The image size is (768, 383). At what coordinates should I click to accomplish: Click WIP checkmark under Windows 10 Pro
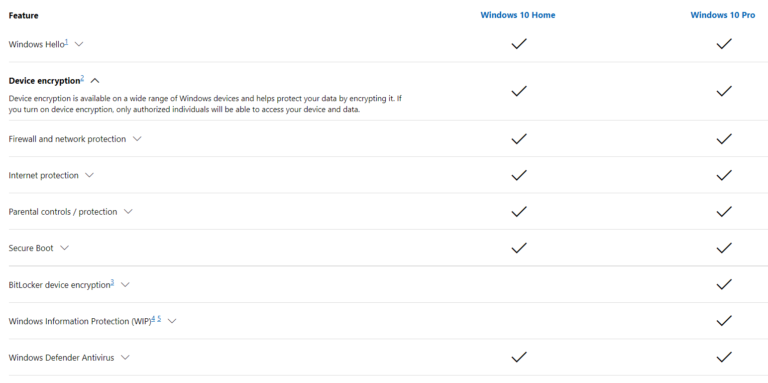[724, 321]
